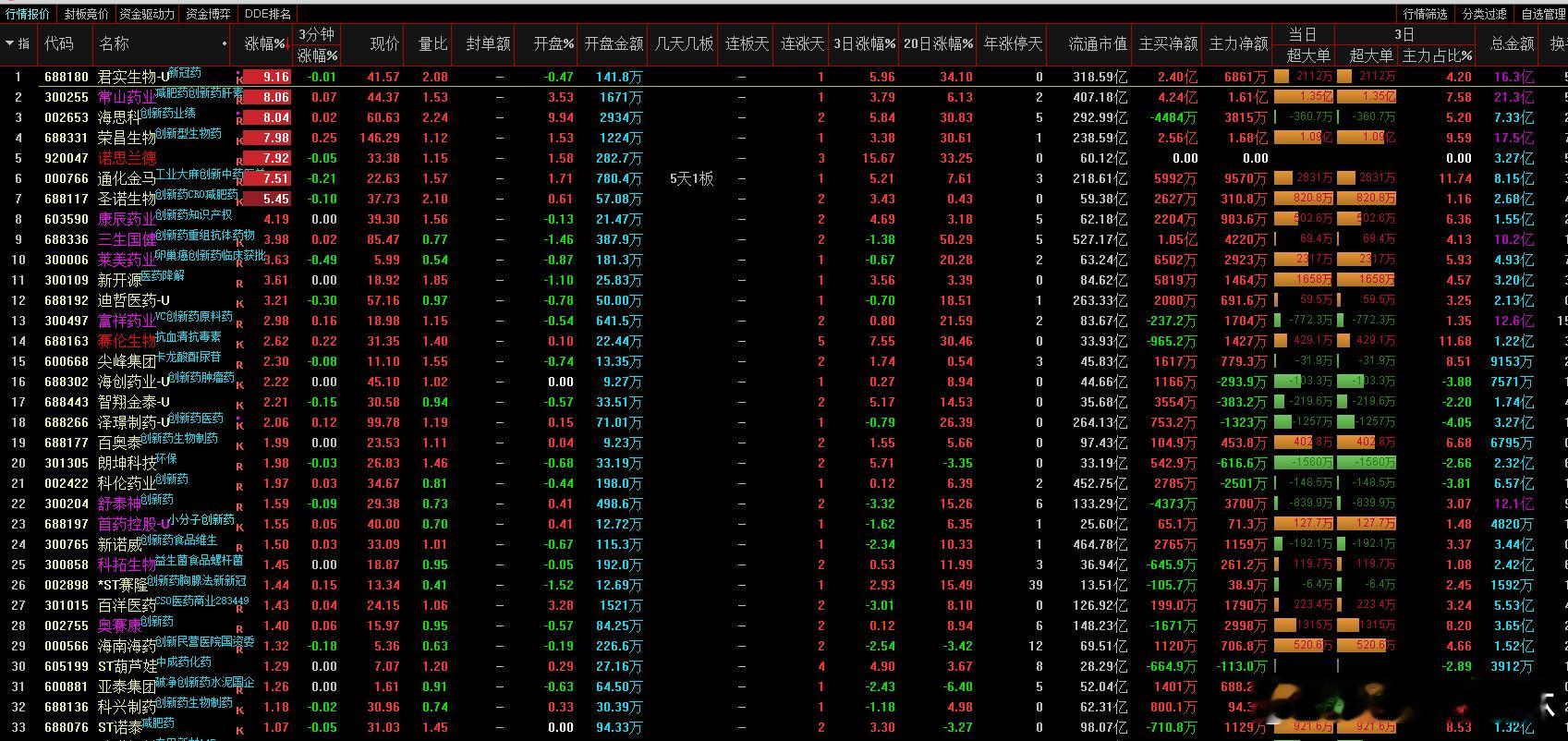Viewport: 1568px width, 741px height.
Task: Sort by the 代码 column header
Action: 58,43
